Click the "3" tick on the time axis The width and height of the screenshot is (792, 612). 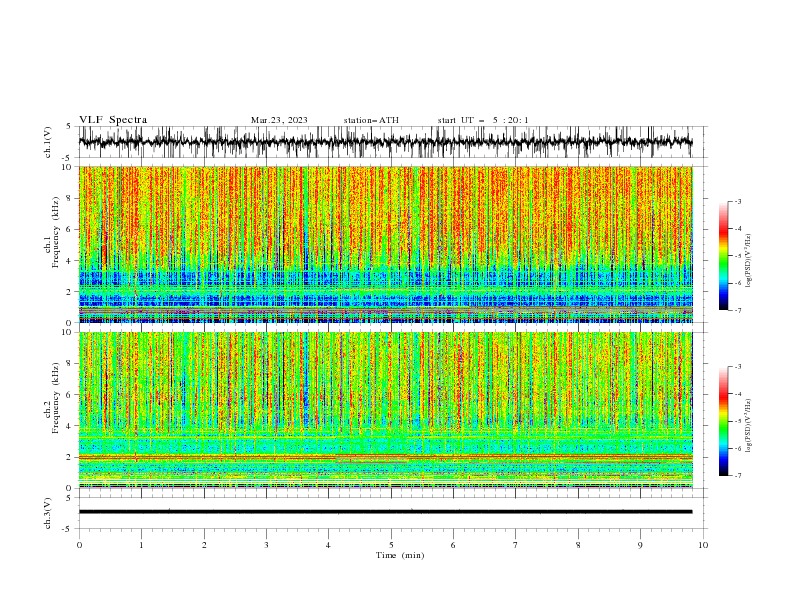(266, 545)
